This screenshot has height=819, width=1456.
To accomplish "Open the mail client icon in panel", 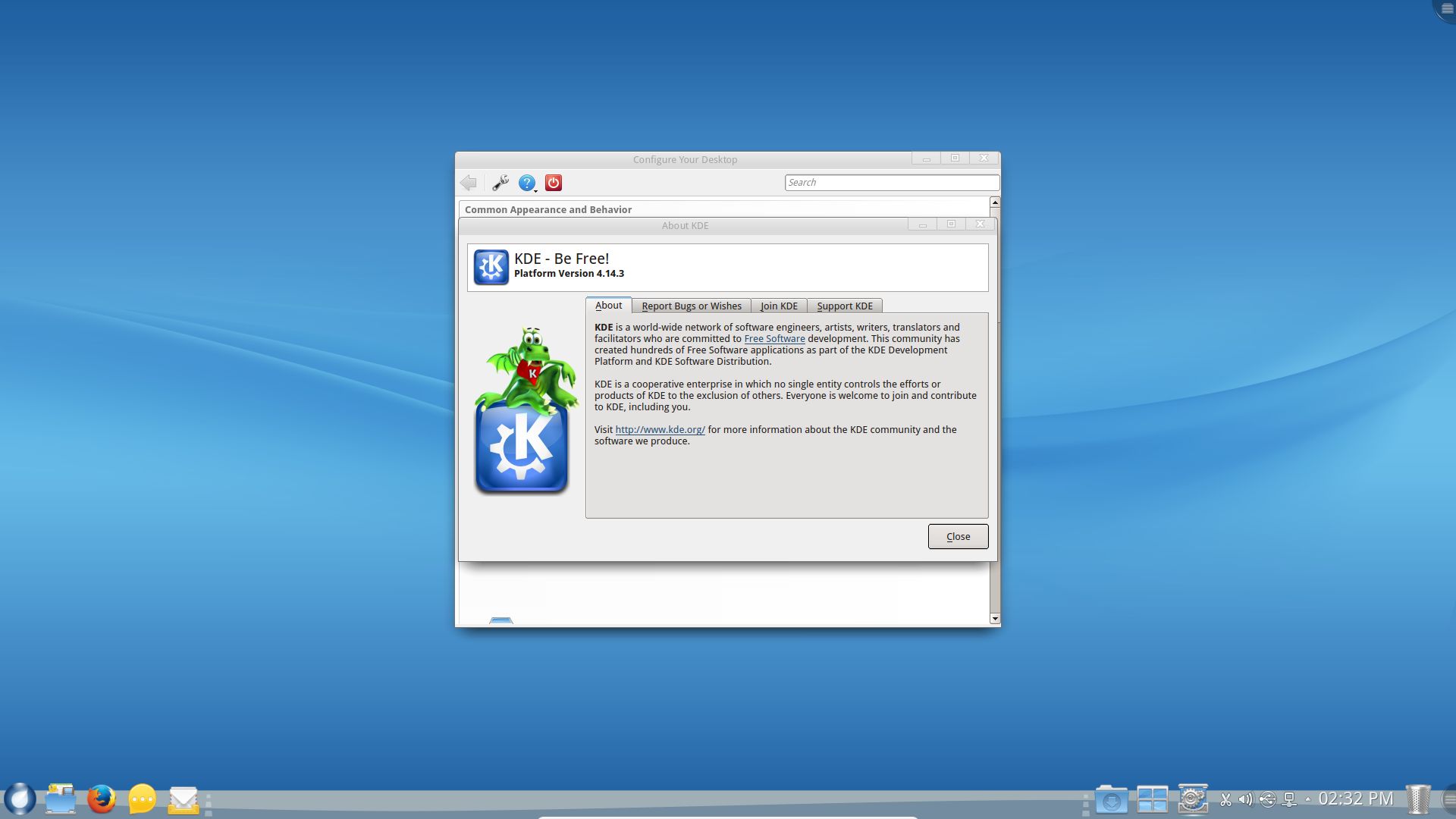I will pos(183,800).
